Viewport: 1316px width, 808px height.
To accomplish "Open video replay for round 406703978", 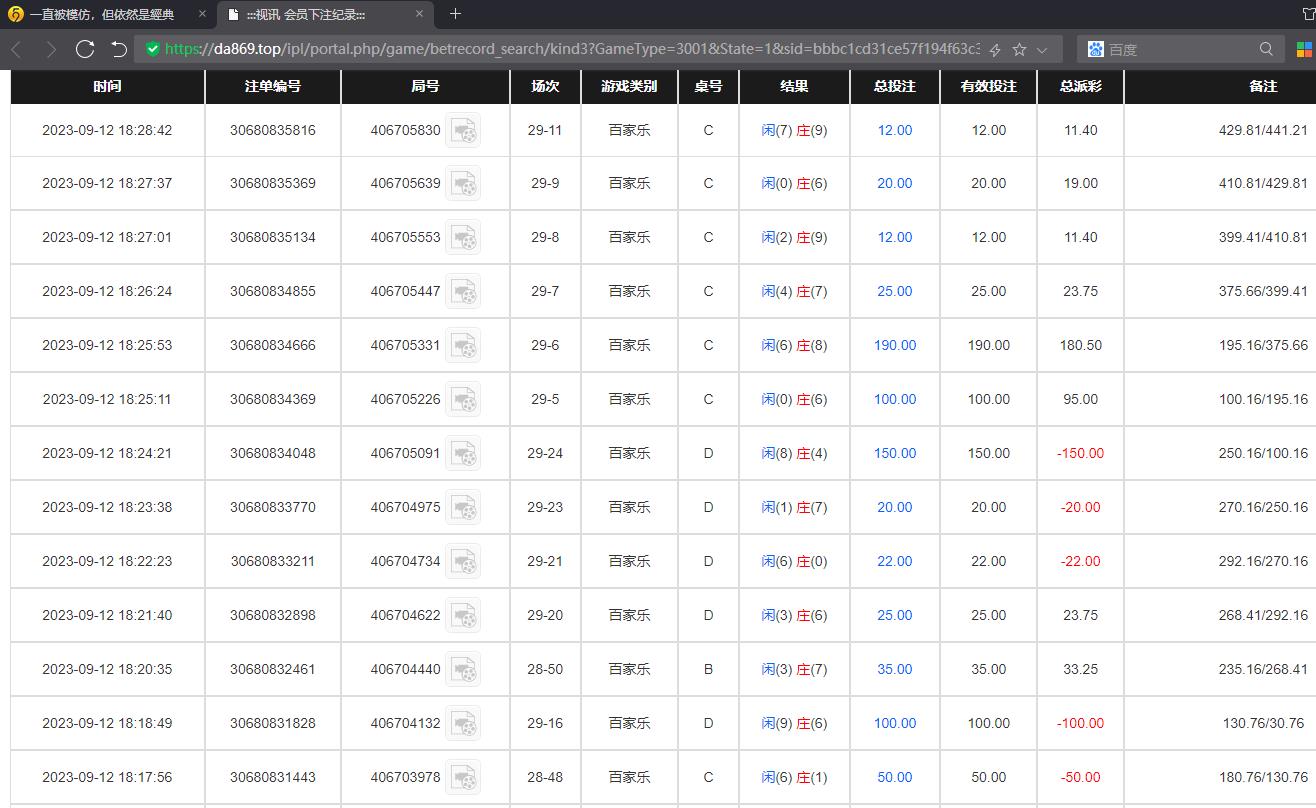I will click(463, 778).
